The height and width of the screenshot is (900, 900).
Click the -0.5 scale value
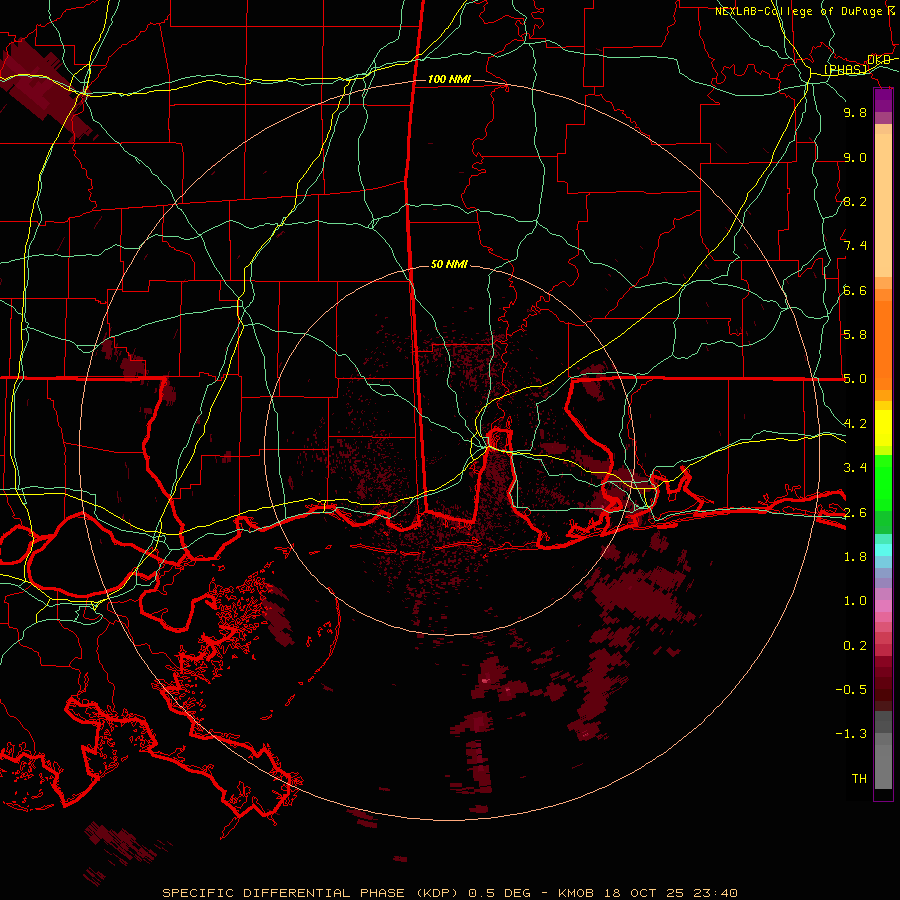[851, 690]
